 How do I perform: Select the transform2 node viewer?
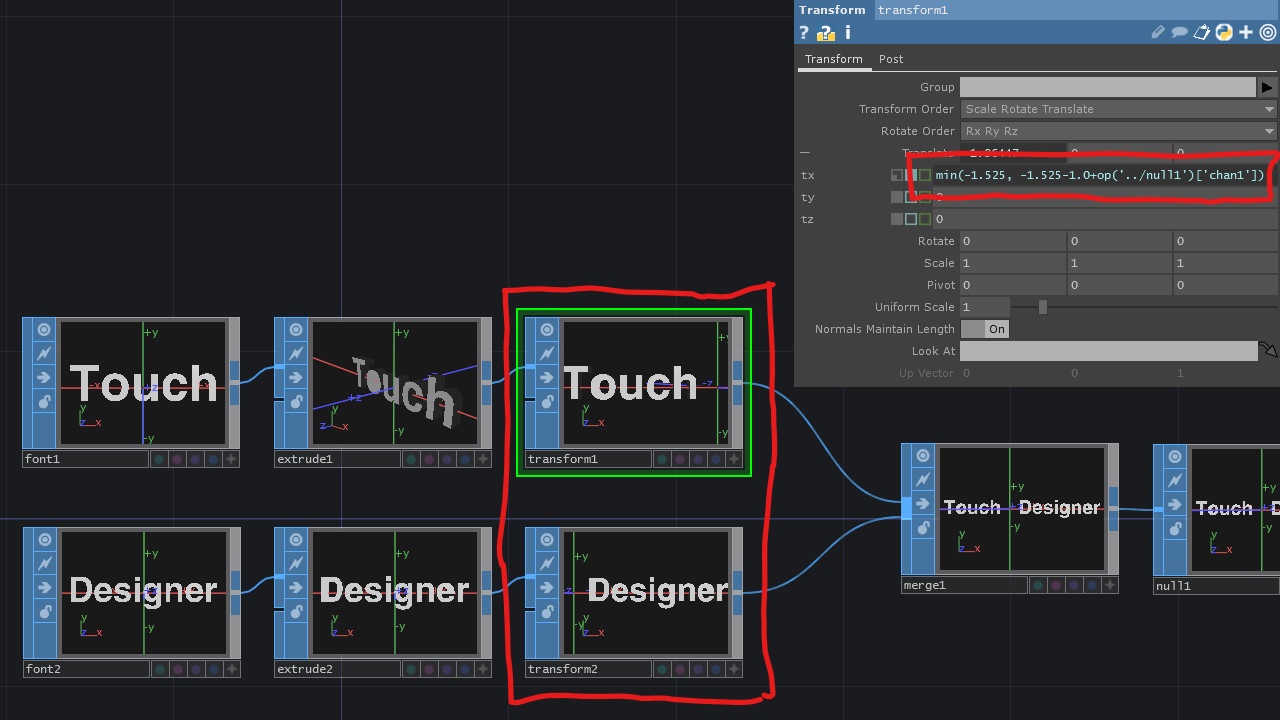pyautogui.click(x=646, y=593)
